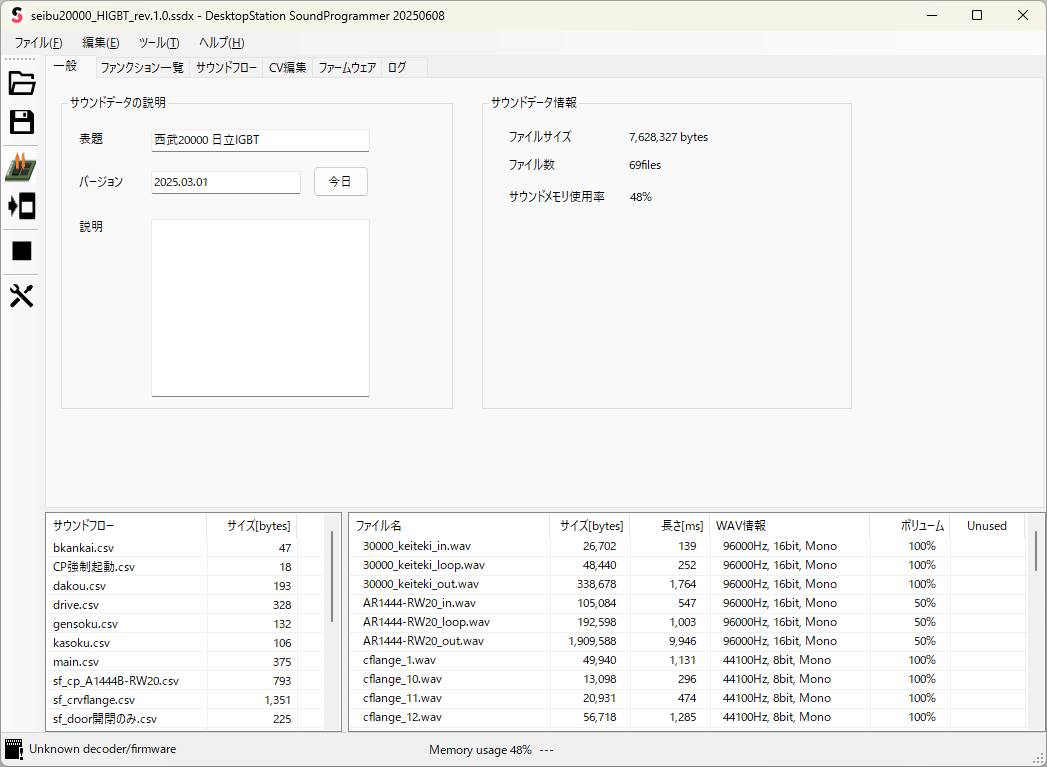Click the decoder chip icon in status bar
Screen dimensions: 1047x767
(x=13, y=749)
